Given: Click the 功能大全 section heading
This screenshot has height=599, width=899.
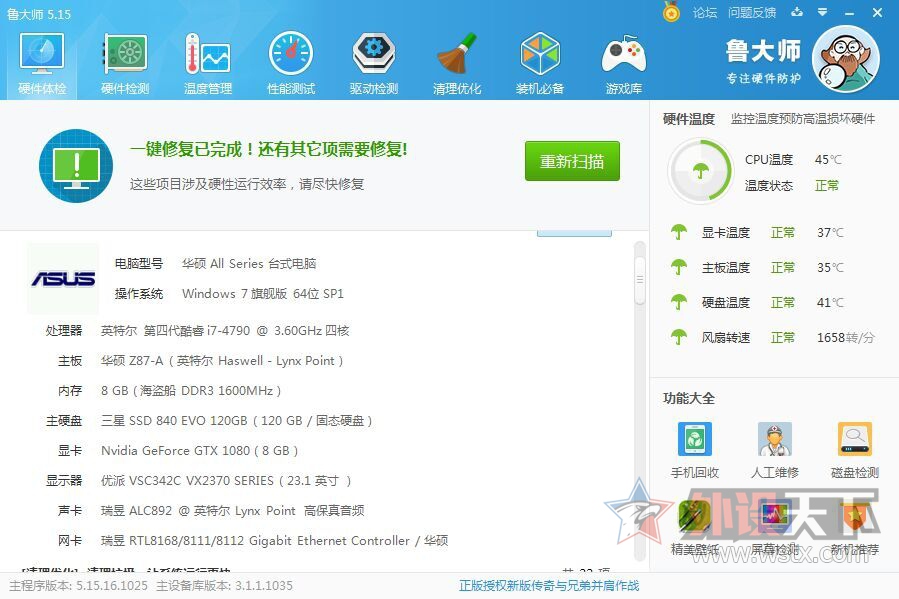Looking at the screenshot, I should tap(689, 398).
